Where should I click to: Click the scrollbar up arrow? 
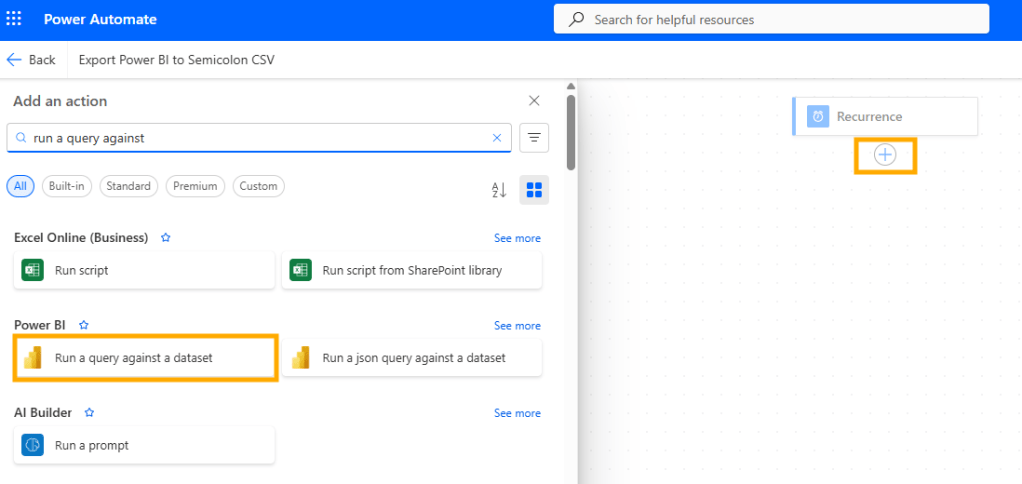[x=571, y=86]
